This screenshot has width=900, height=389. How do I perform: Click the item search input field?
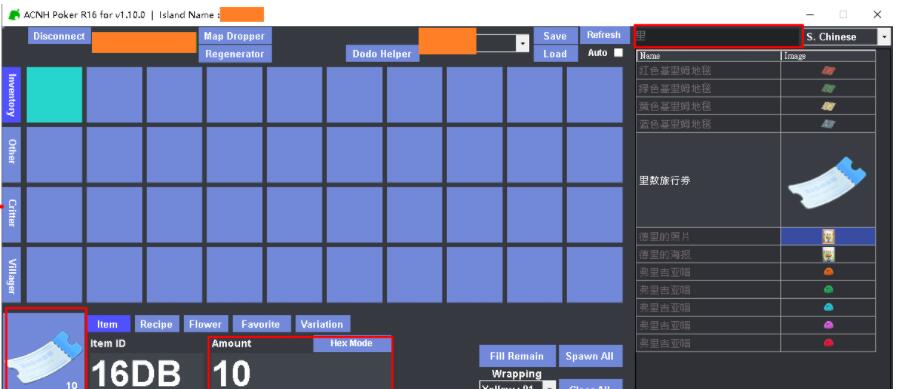click(718, 36)
